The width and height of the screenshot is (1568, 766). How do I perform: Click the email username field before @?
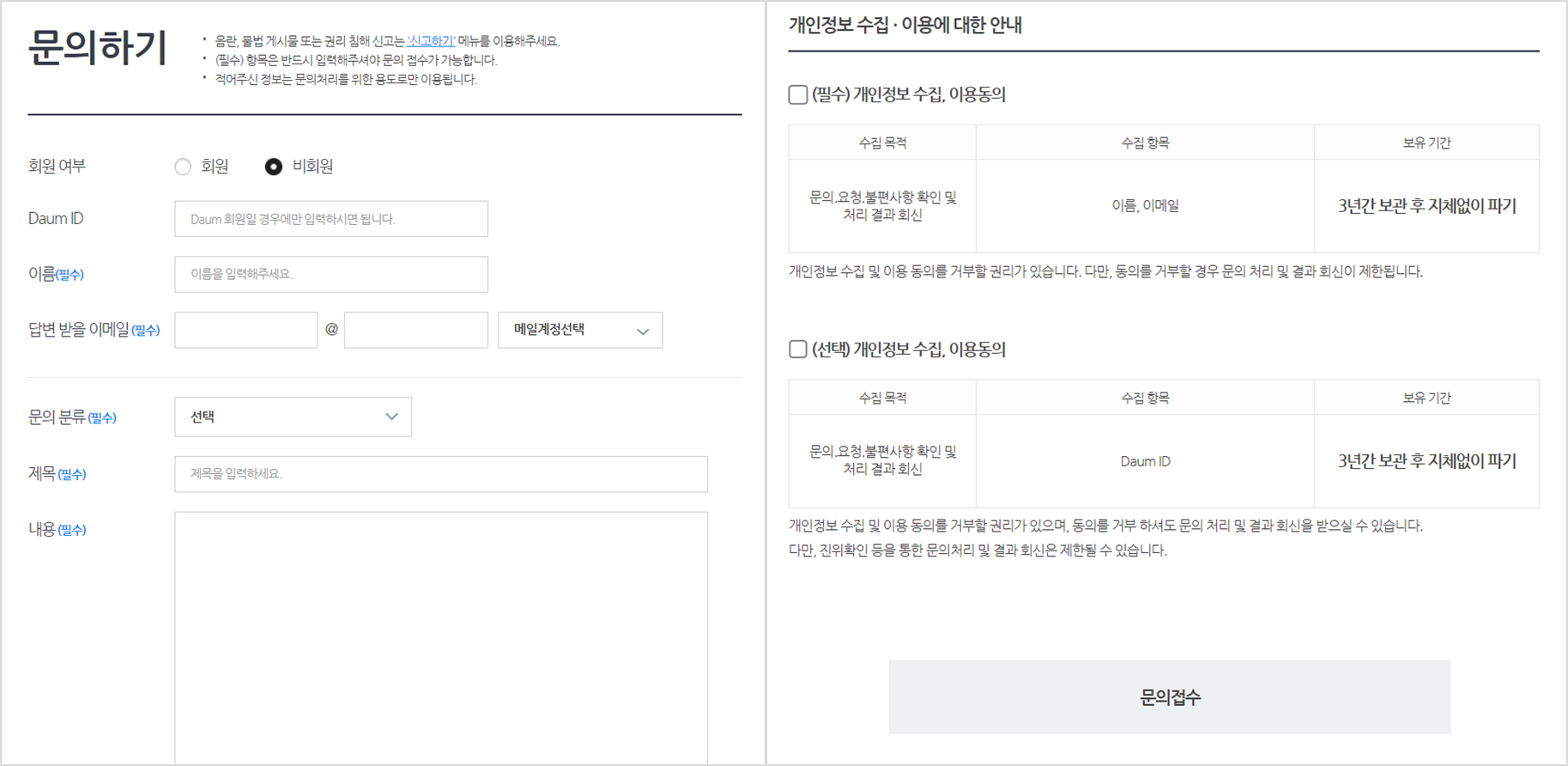coord(245,330)
